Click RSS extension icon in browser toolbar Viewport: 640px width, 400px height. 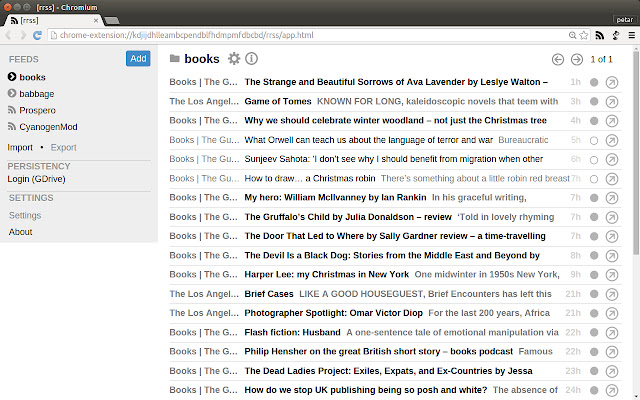(598, 35)
